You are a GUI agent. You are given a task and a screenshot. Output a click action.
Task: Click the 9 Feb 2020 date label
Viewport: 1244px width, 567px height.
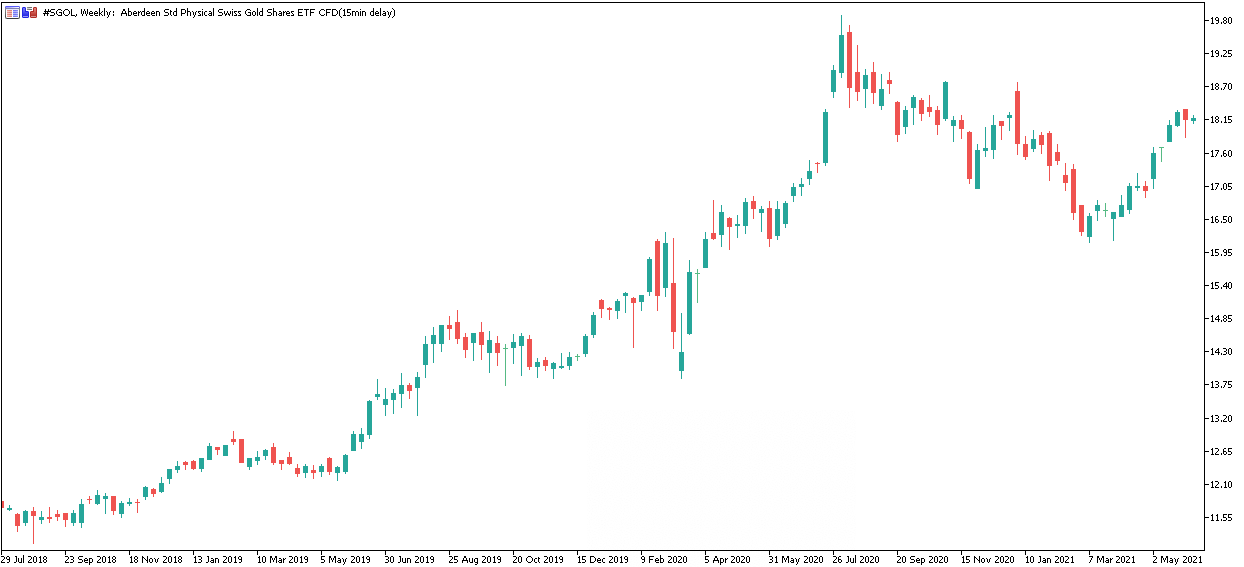665,560
